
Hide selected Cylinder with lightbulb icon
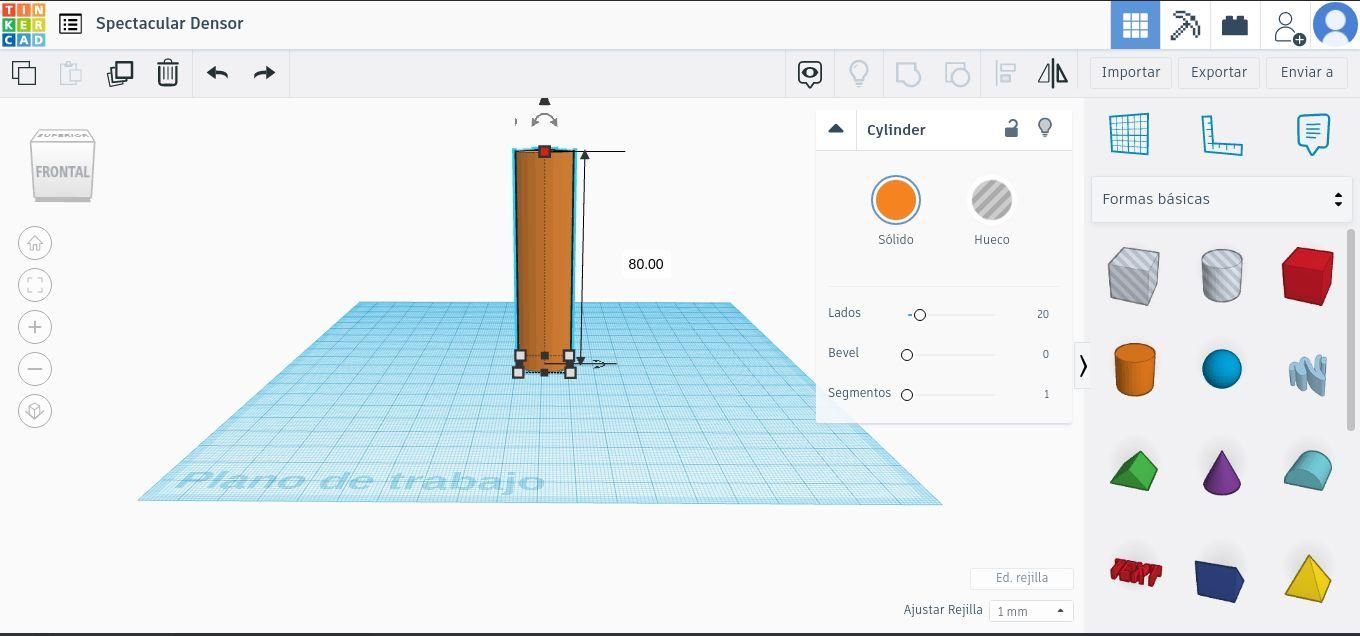1045,128
